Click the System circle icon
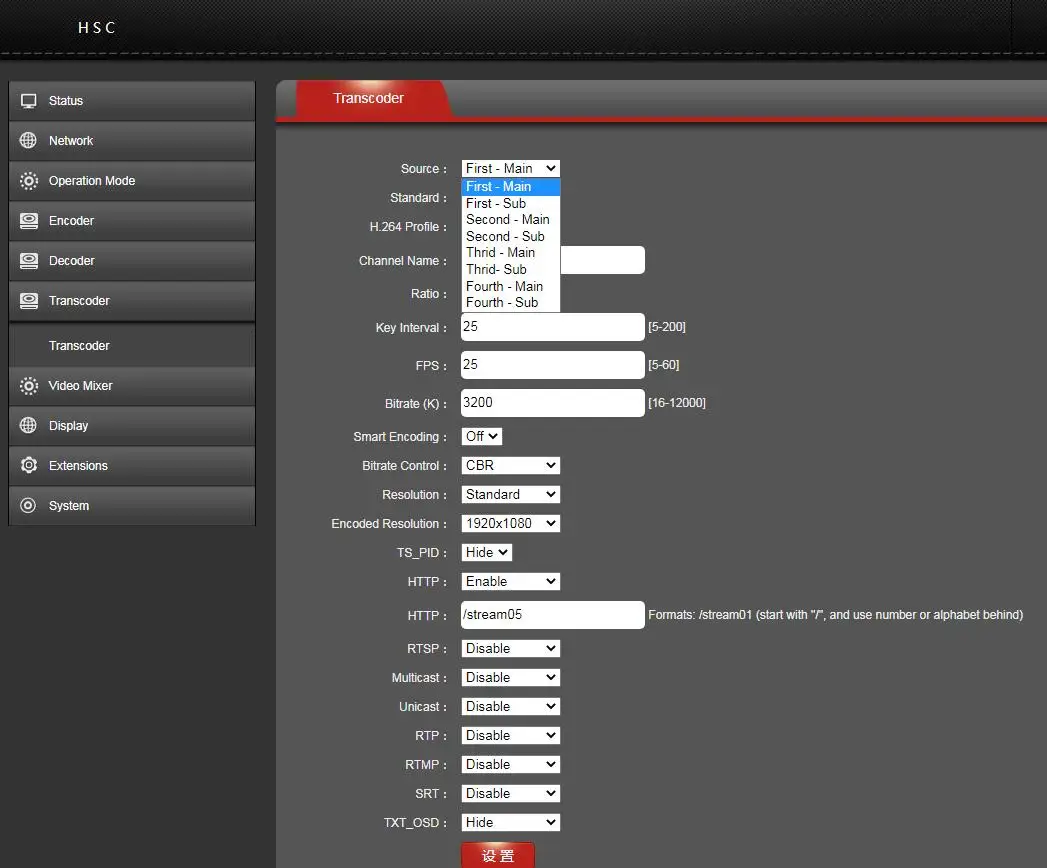The image size is (1047, 868). (28, 505)
